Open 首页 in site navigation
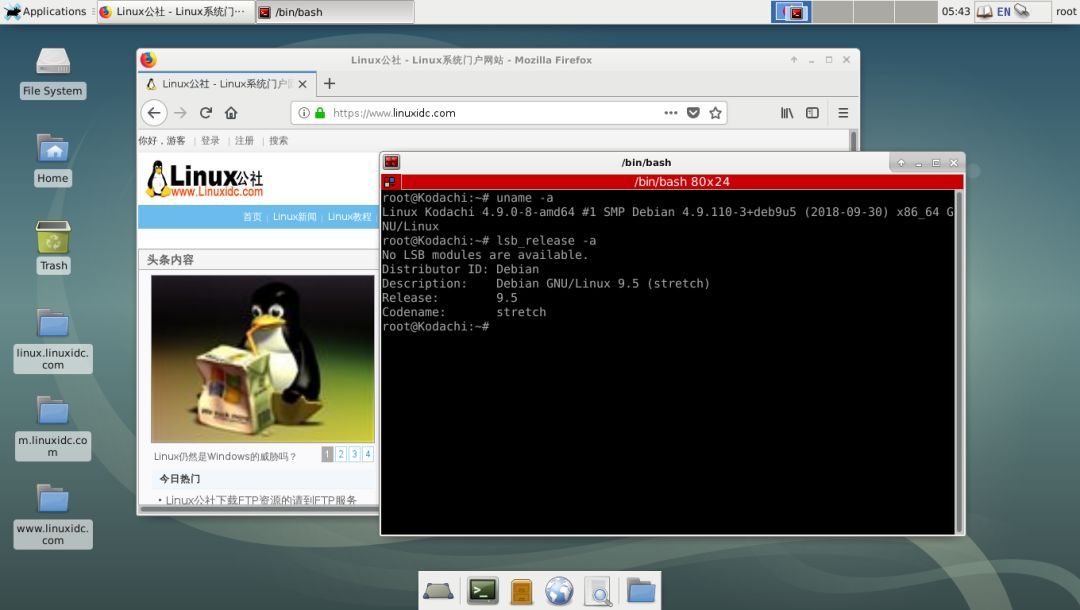The width and height of the screenshot is (1080, 610). click(252, 217)
